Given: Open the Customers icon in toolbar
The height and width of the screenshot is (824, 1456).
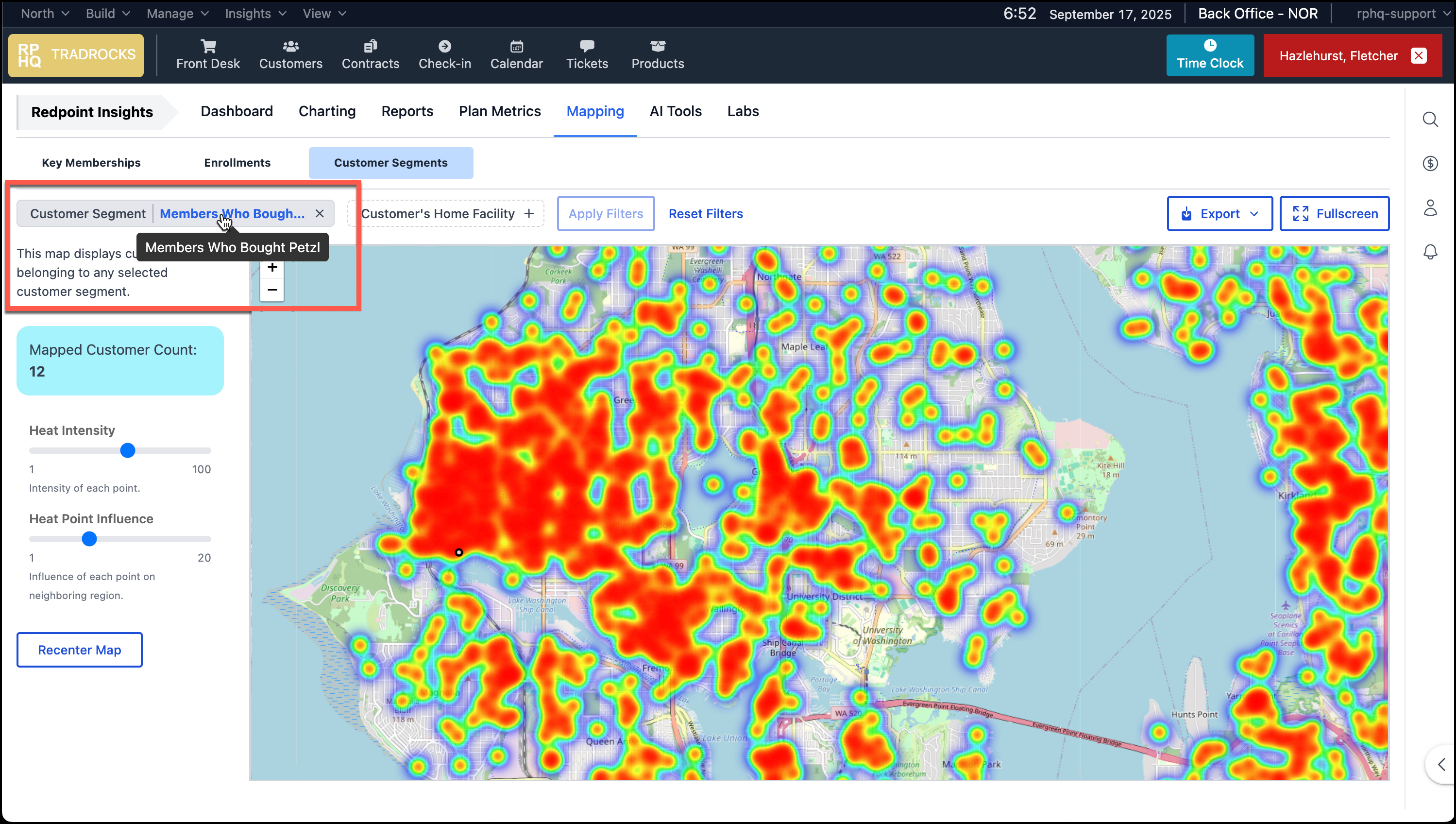Looking at the screenshot, I should click(290, 47).
